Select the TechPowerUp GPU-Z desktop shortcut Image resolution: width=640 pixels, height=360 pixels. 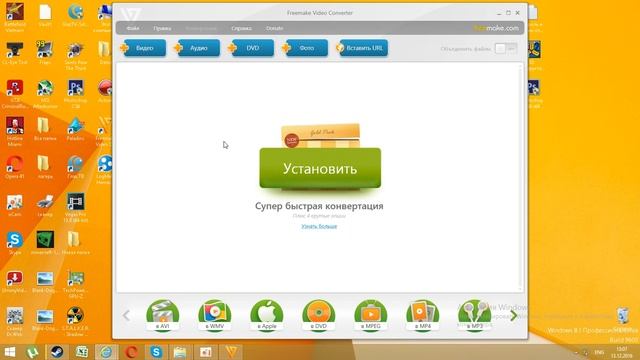pos(76,284)
